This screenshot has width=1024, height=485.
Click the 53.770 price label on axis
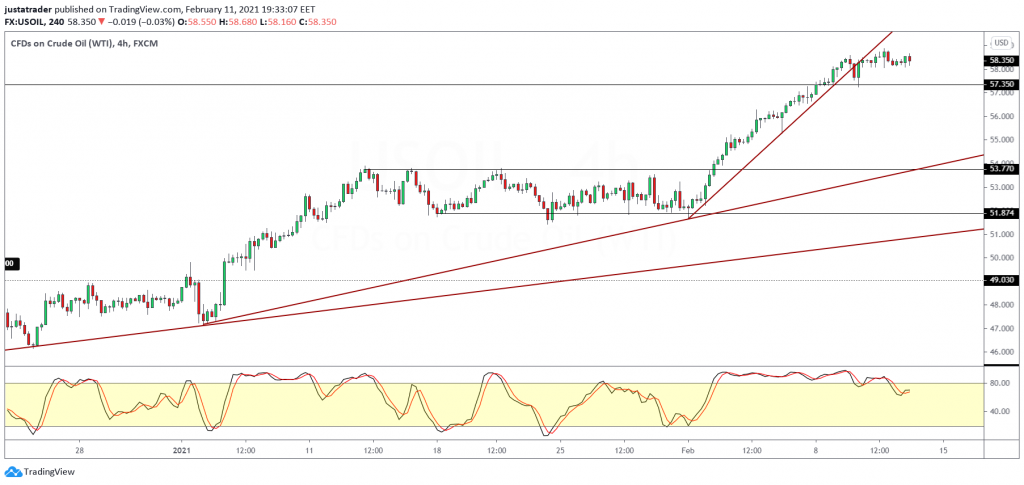pos(1001,168)
